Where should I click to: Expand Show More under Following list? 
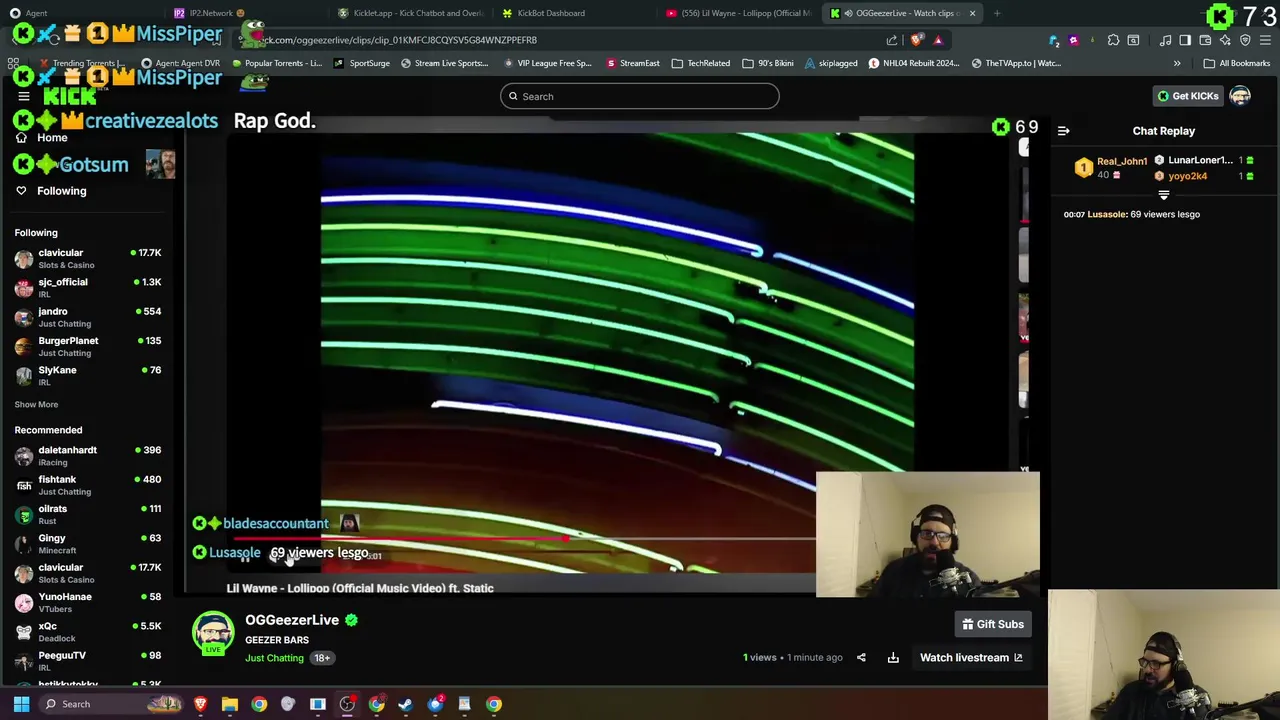click(36, 405)
